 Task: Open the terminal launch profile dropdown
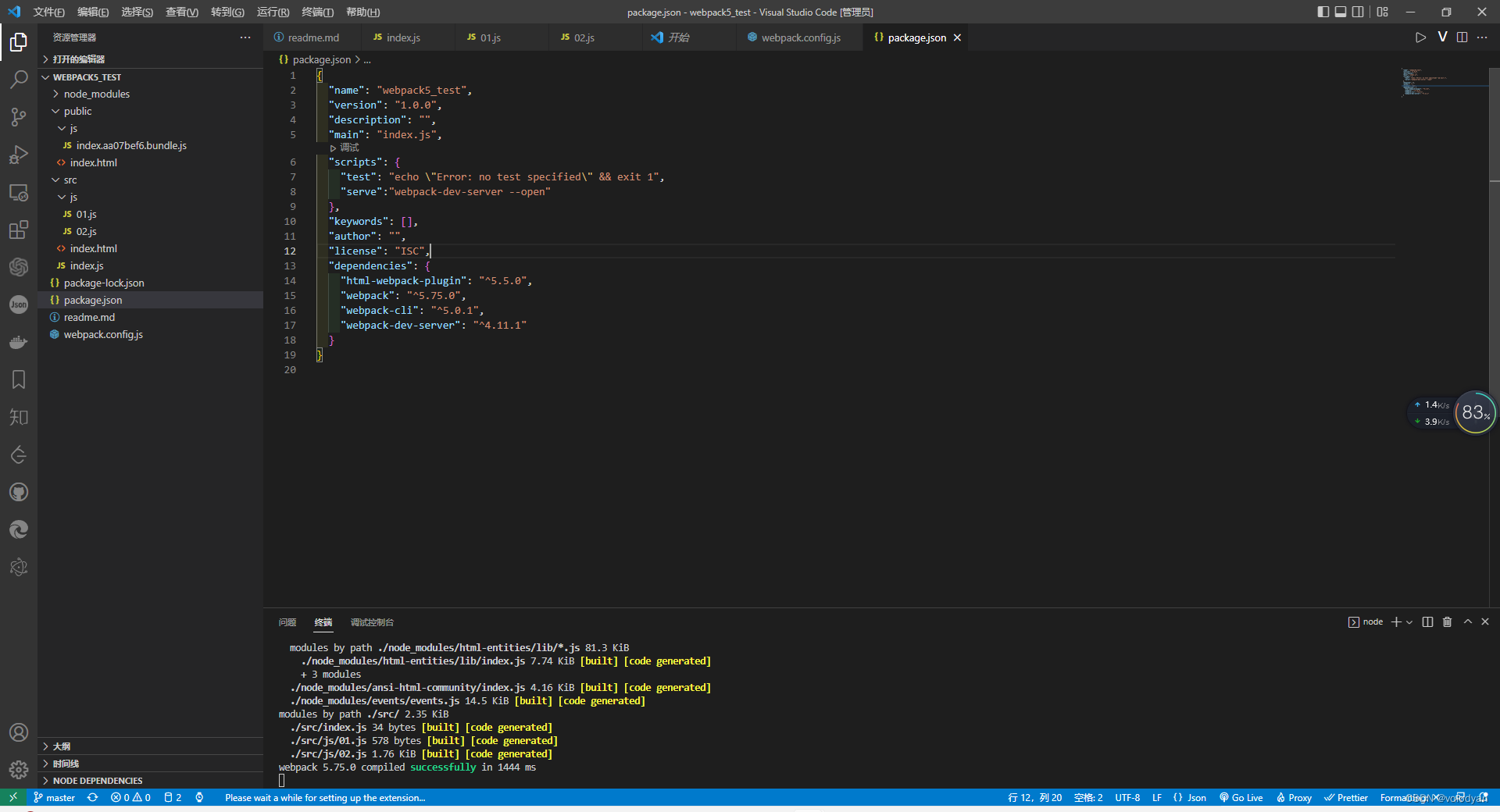pyautogui.click(x=1409, y=622)
